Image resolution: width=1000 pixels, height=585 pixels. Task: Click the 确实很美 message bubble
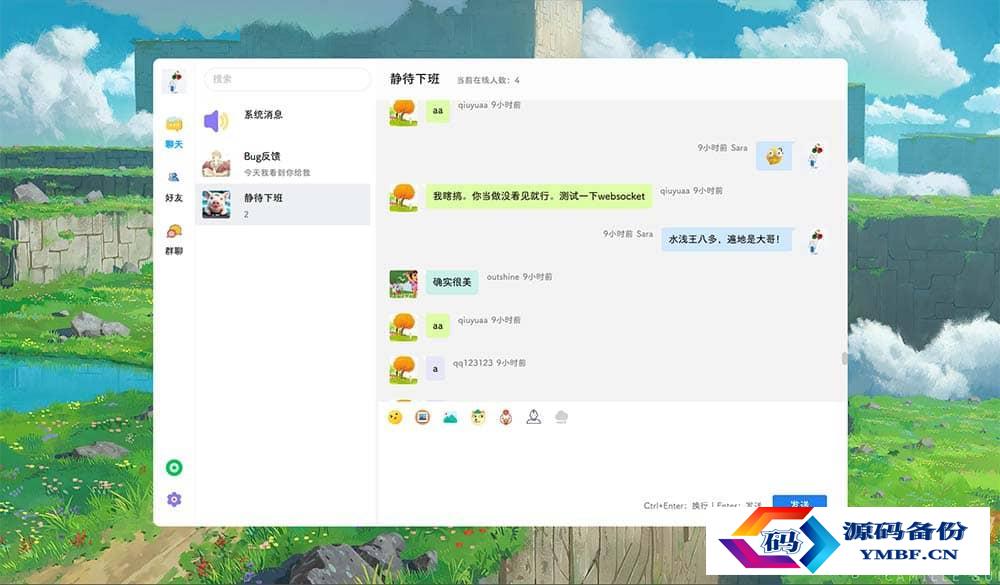click(x=452, y=282)
